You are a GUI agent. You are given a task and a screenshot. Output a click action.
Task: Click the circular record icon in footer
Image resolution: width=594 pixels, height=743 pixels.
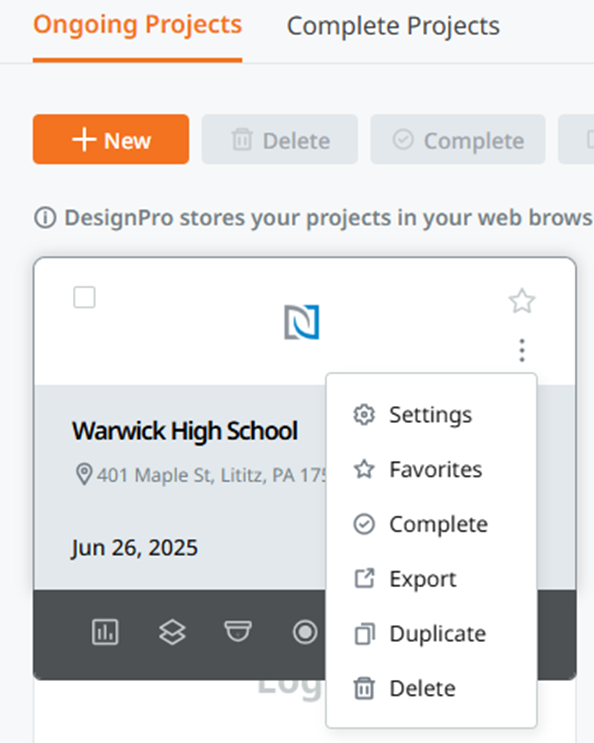click(x=305, y=632)
